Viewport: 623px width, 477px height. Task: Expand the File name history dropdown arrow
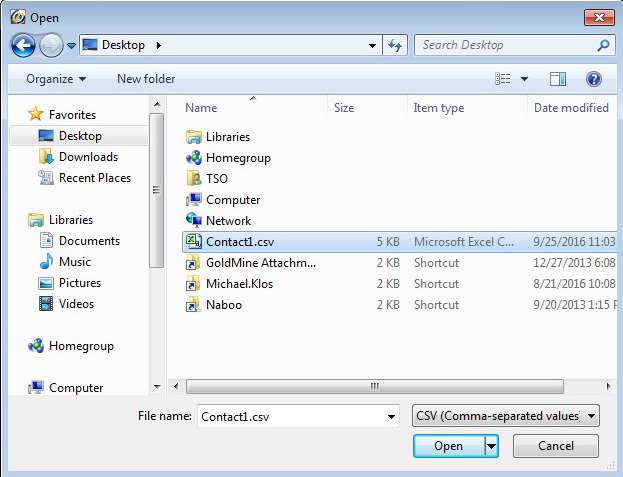coord(390,416)
